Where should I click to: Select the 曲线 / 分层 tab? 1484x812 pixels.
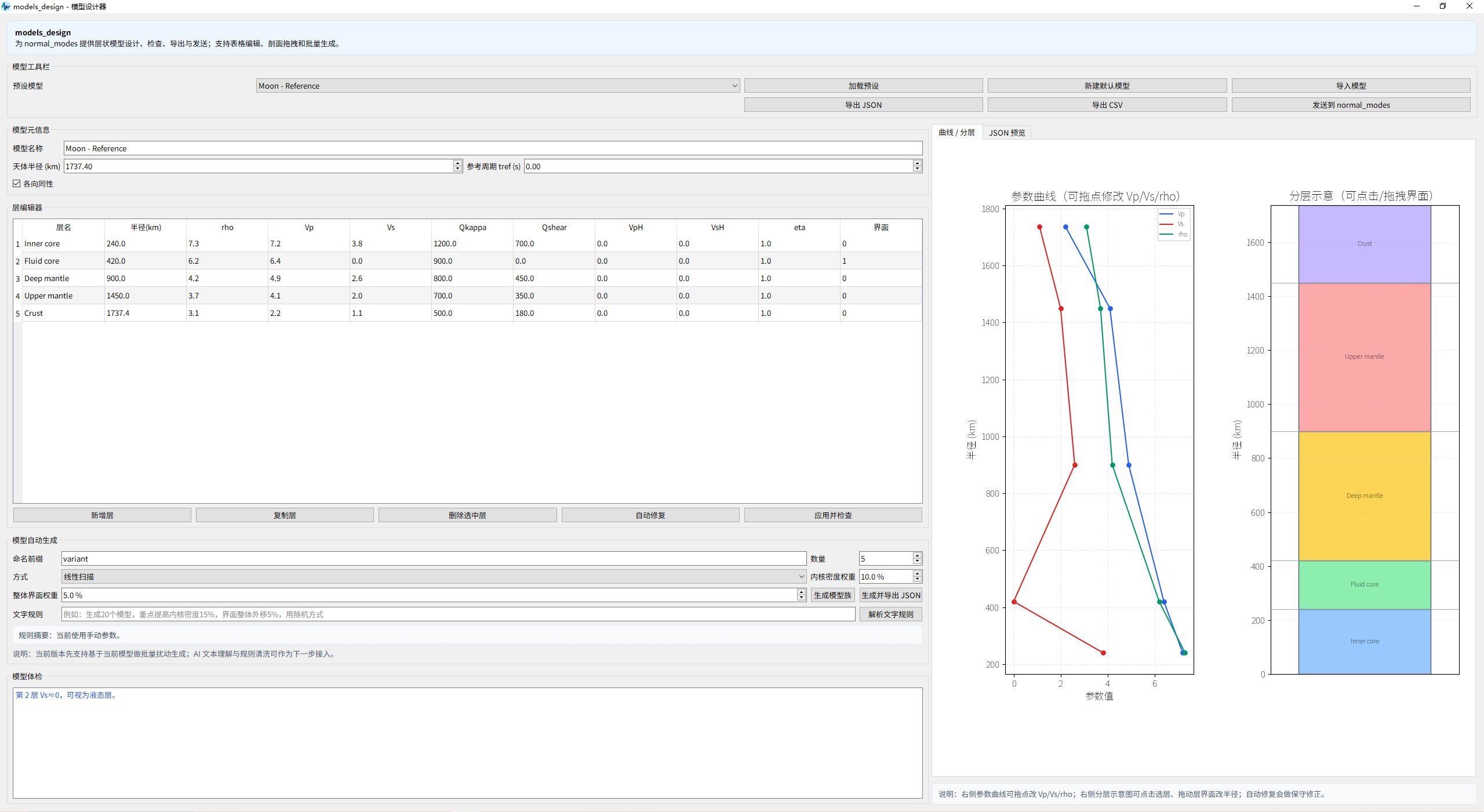tap(956, 132)
